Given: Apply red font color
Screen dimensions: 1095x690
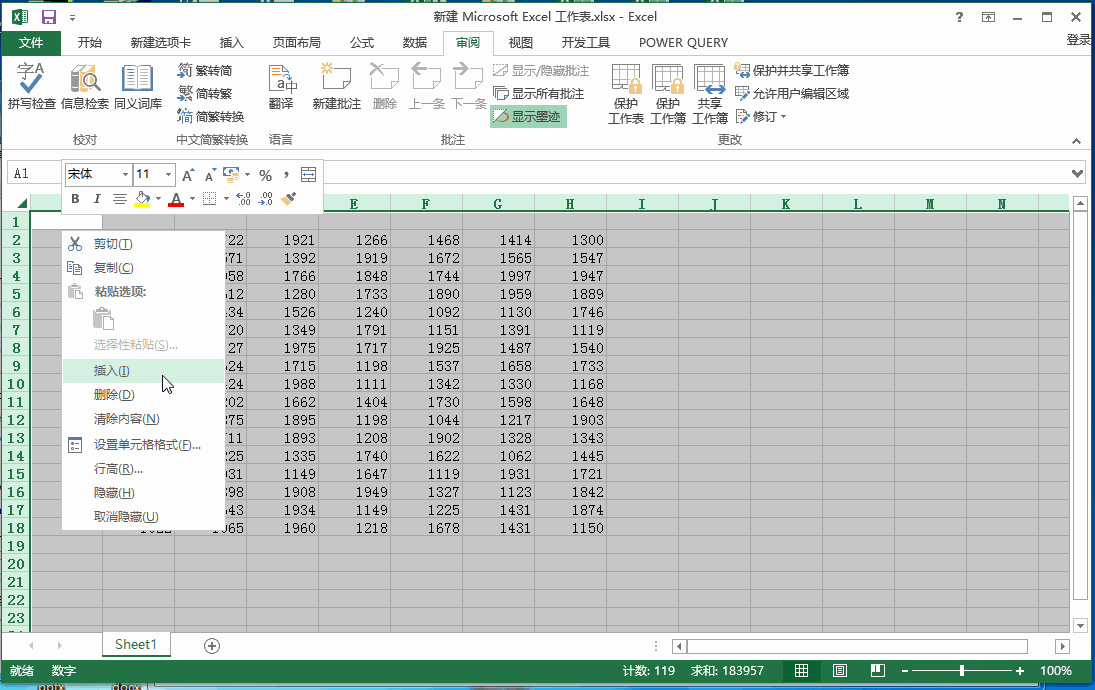Looking at the screenshot, I should 176,199.
